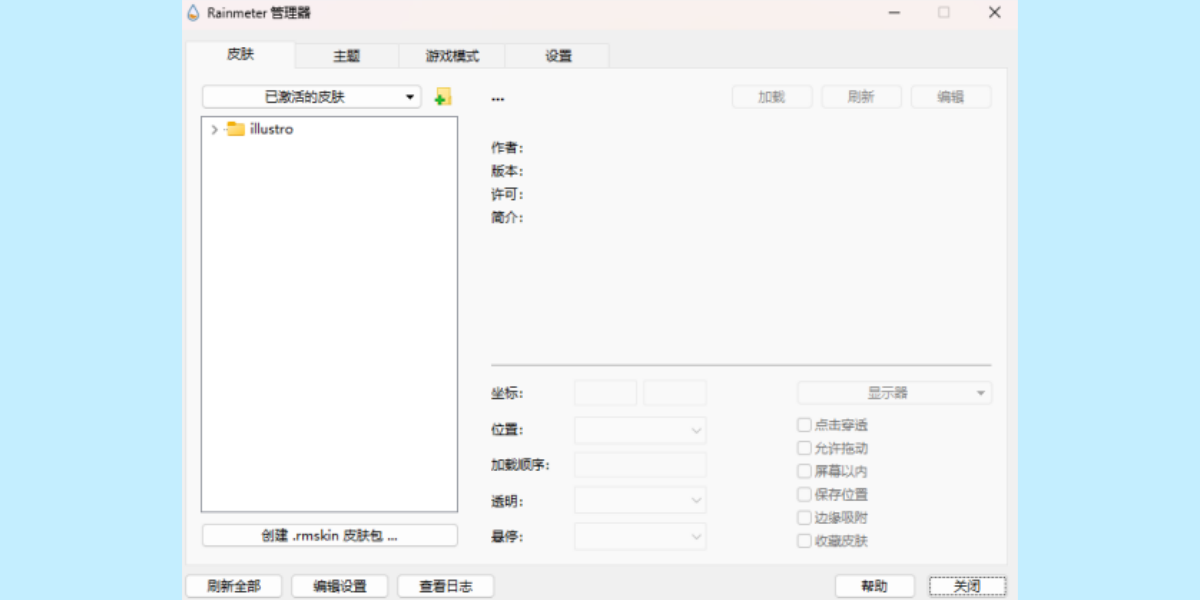This screenshot has height=600, width=1200.
Task: Open the 游戏模式 tab
Action: pos(452,56)
